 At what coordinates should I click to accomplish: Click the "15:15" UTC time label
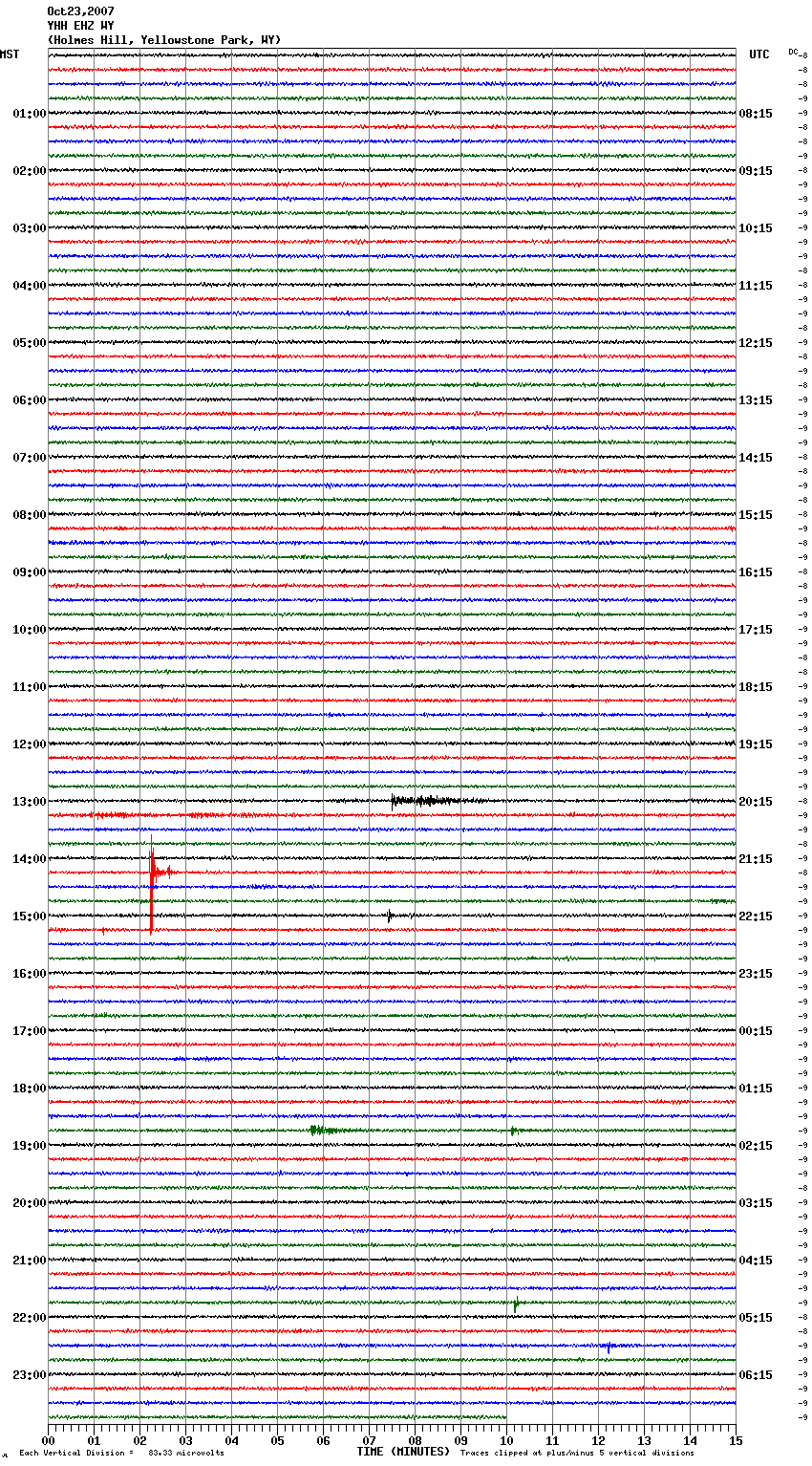pos(756,515)
